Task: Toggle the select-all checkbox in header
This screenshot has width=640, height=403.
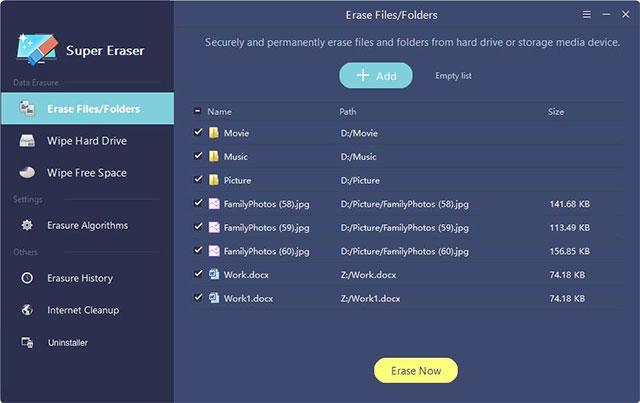Action: pyautogui.click(x=197, y=111)
